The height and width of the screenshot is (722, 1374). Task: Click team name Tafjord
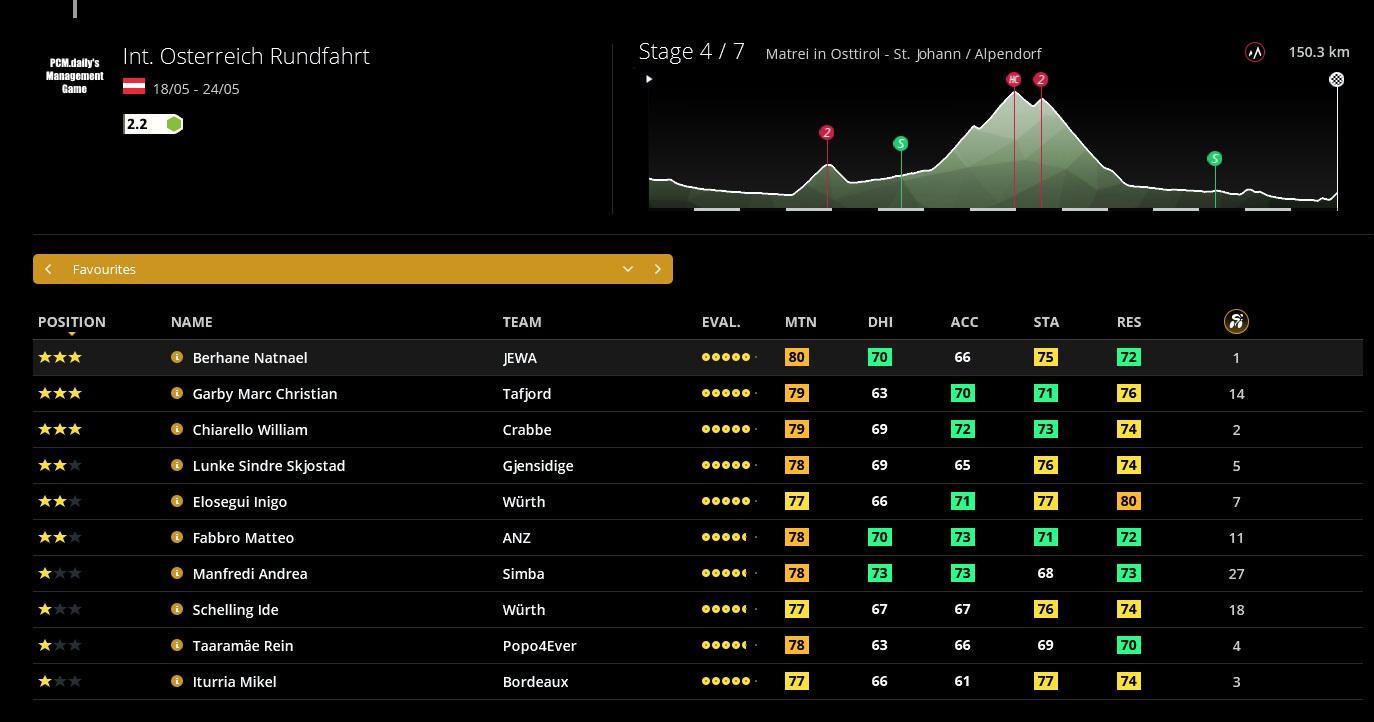[x=527, y=394]
